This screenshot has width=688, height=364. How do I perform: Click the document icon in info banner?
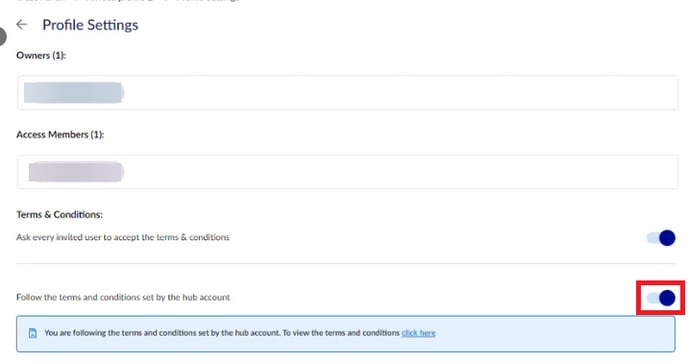click(x=32, y=333)
